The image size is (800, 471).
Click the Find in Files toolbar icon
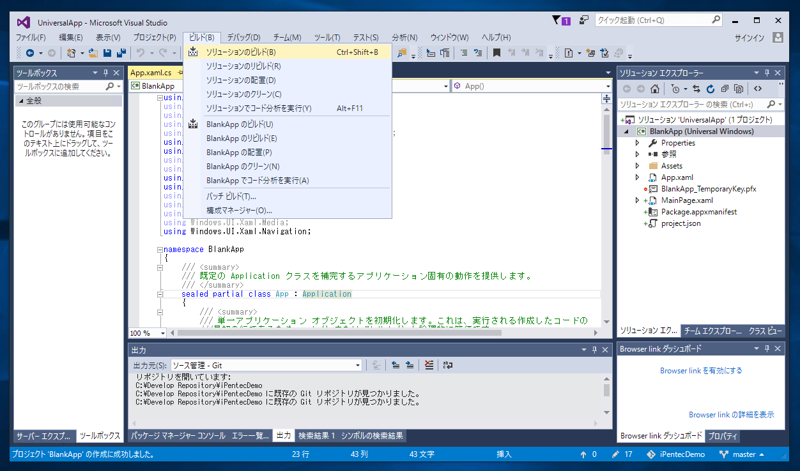click(x=402, y=53)
